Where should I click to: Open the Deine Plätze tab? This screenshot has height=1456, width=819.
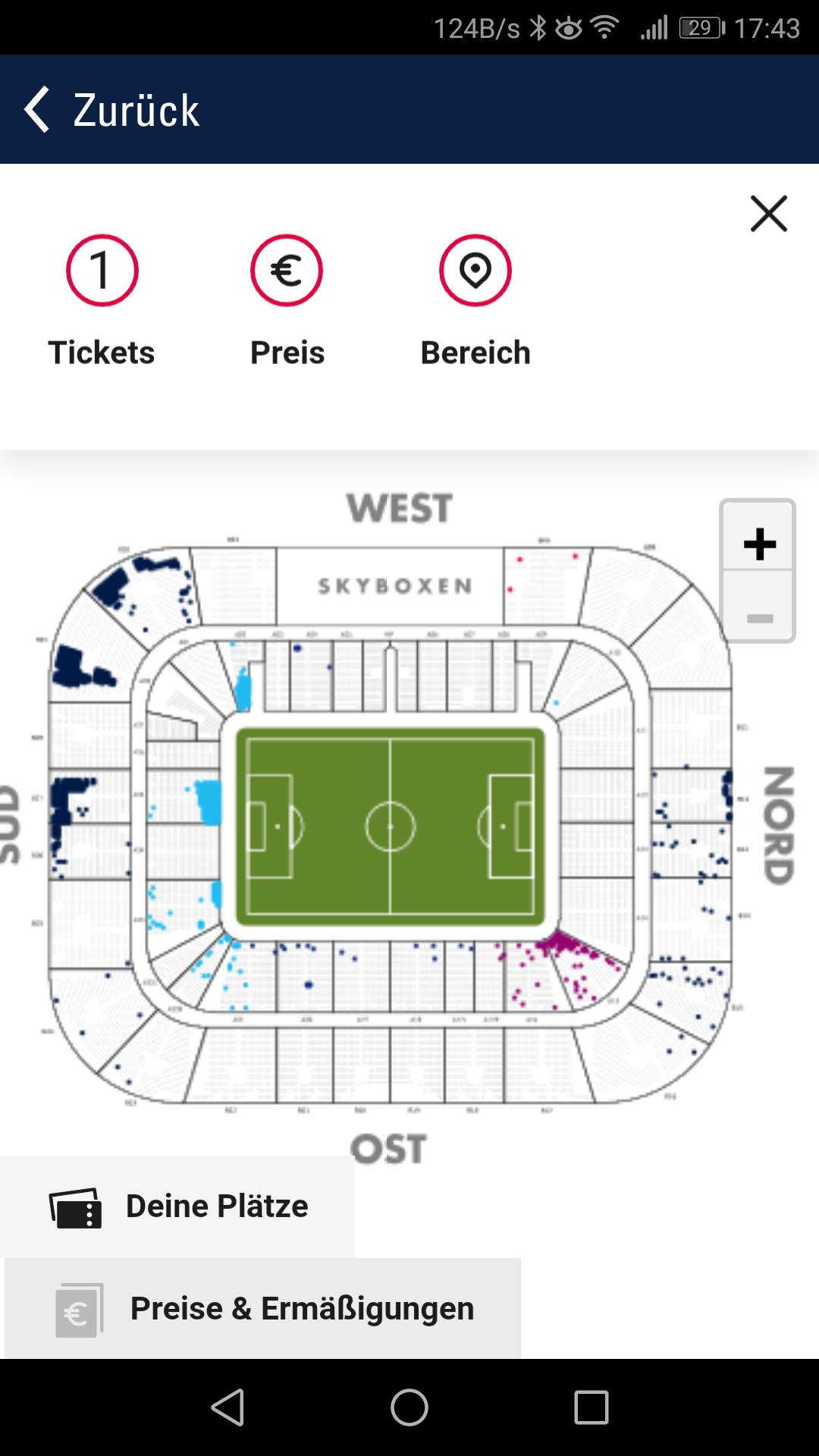click(x=177, y=1207)
